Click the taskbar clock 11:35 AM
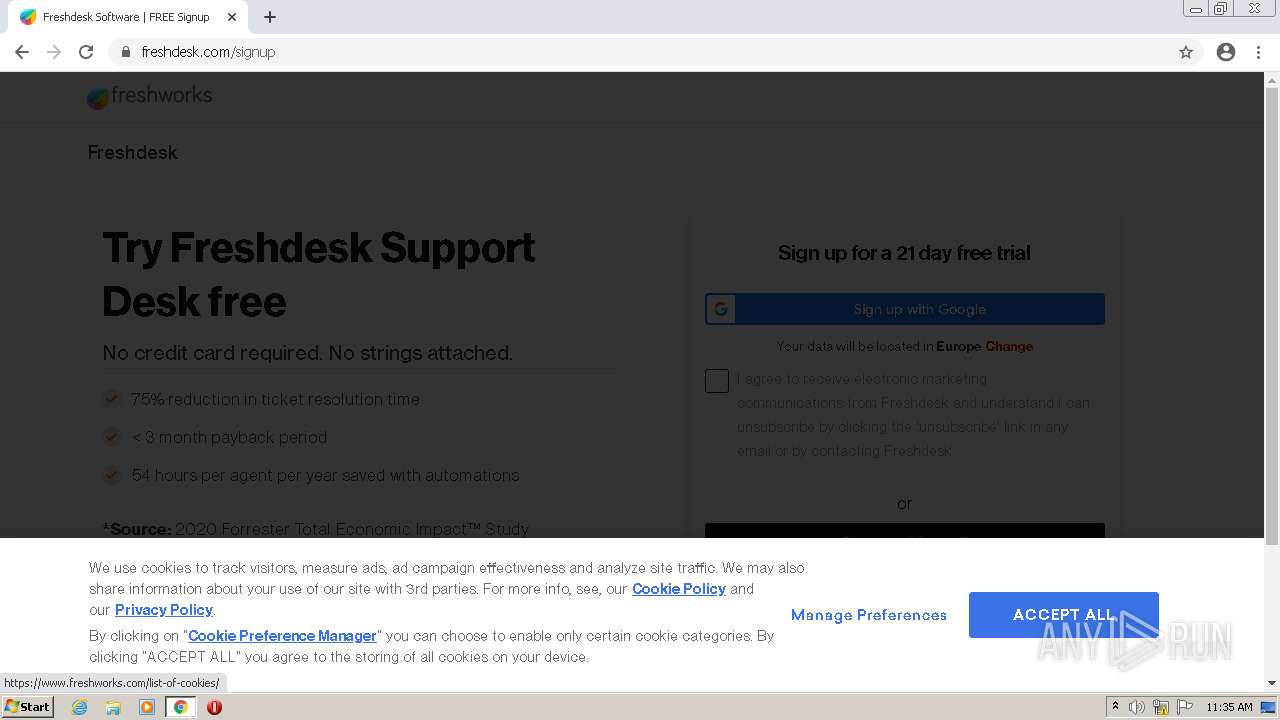The width and height of the screenshot is (1280, 720). [1229, 707]
